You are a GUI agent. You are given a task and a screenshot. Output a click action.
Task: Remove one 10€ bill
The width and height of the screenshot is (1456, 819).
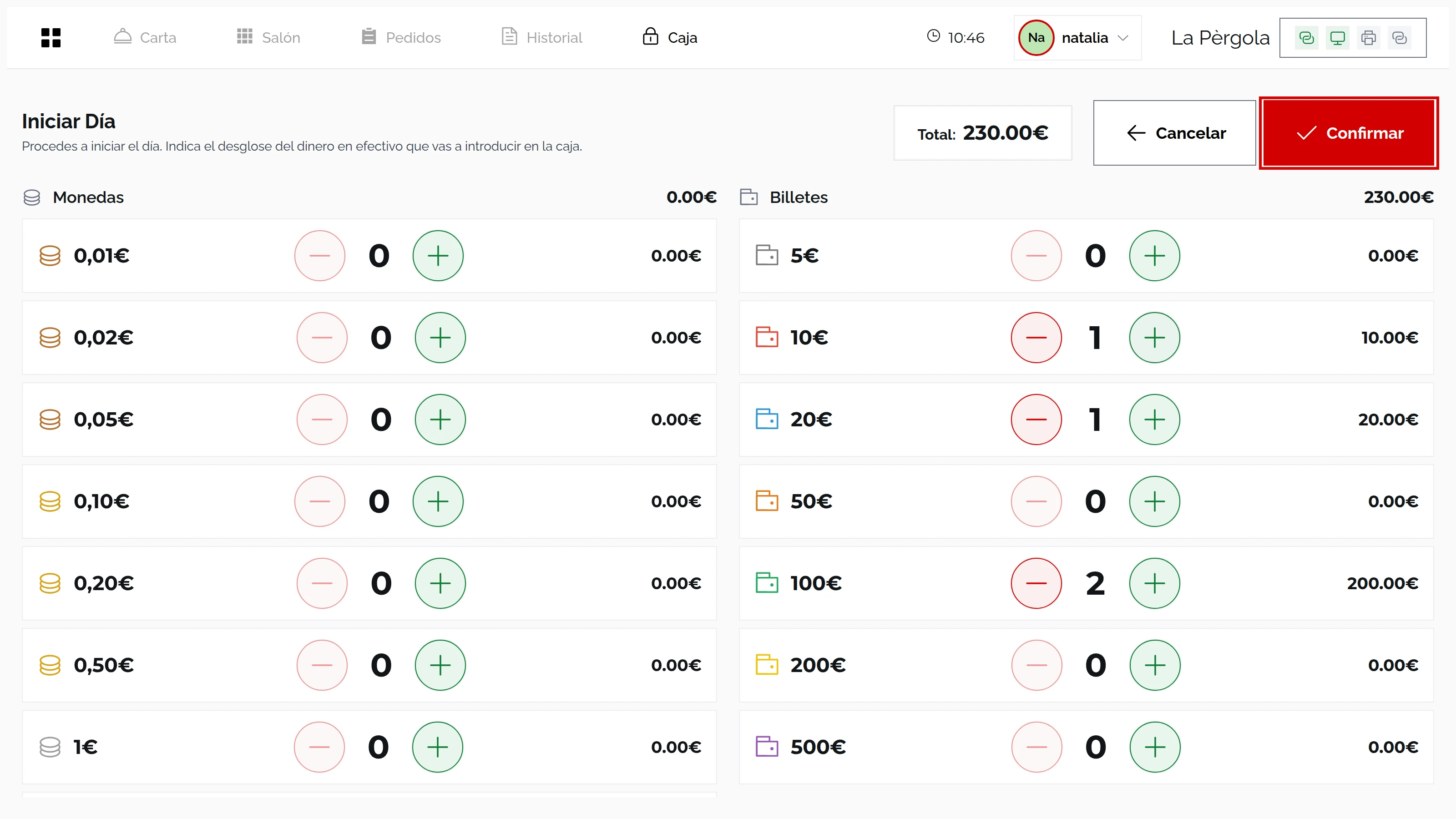click(x=1036, y=338)
